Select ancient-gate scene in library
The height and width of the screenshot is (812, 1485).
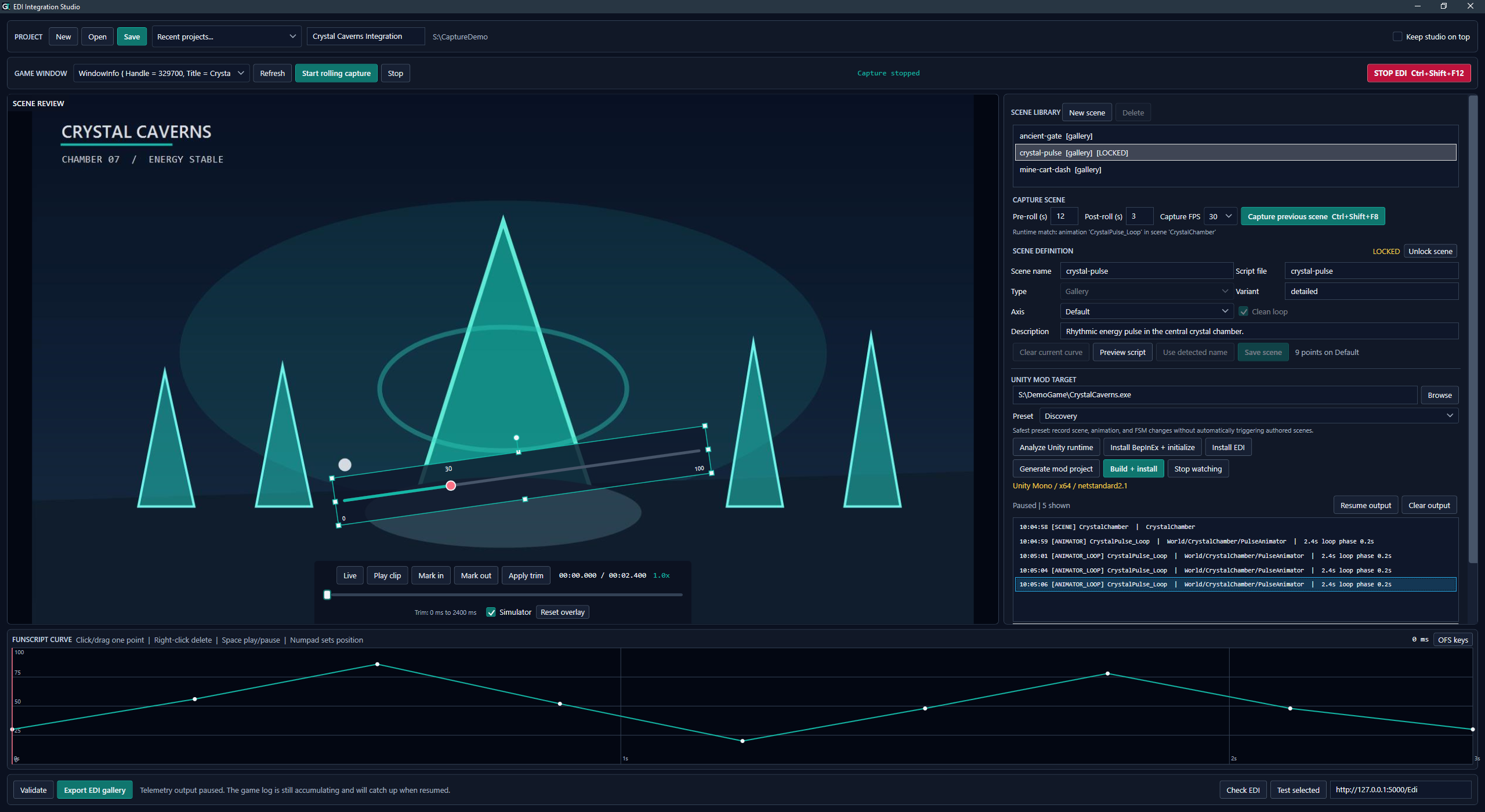[x=1236, y=136]
